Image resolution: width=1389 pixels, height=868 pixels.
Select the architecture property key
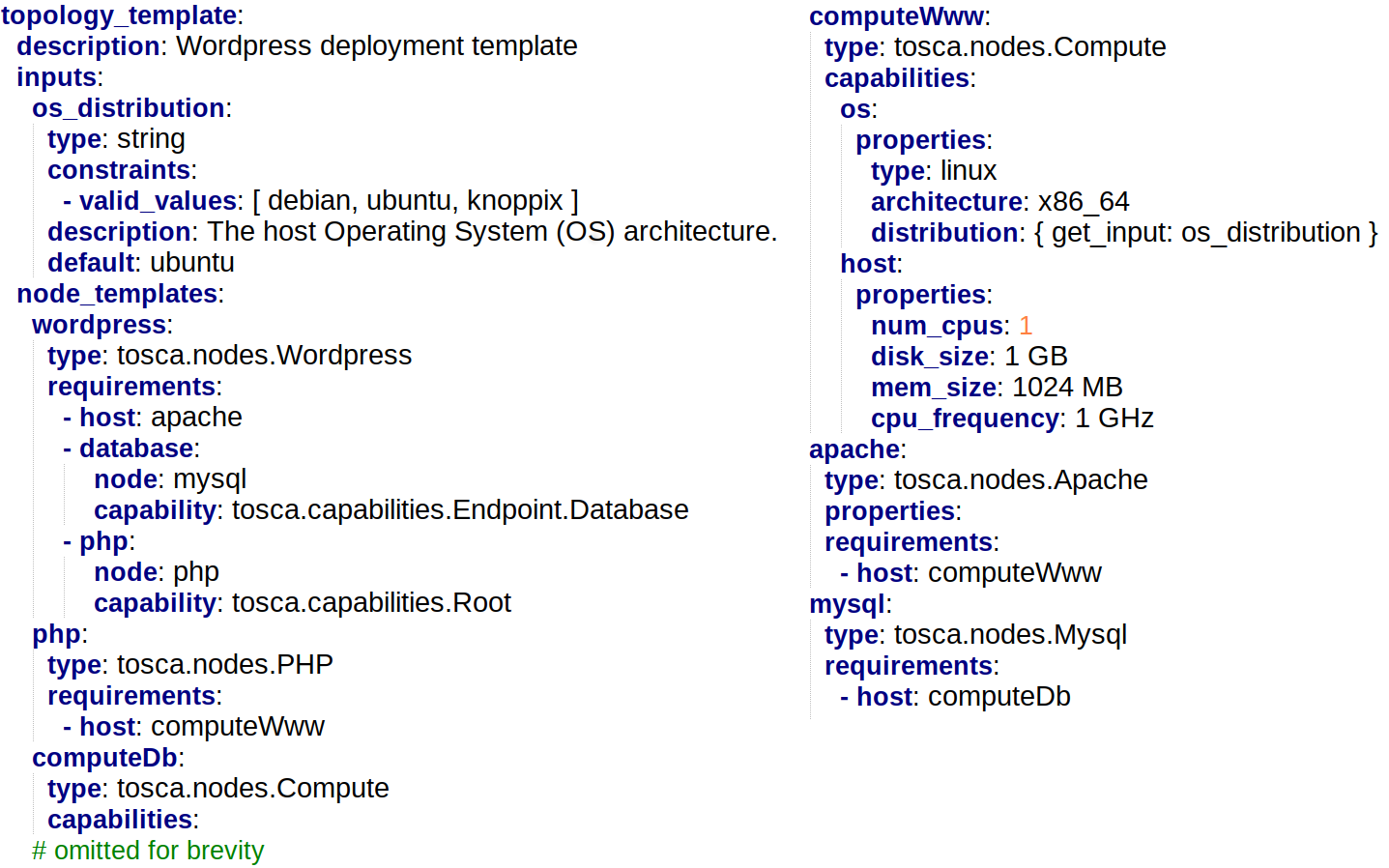[x=946, y=202]
